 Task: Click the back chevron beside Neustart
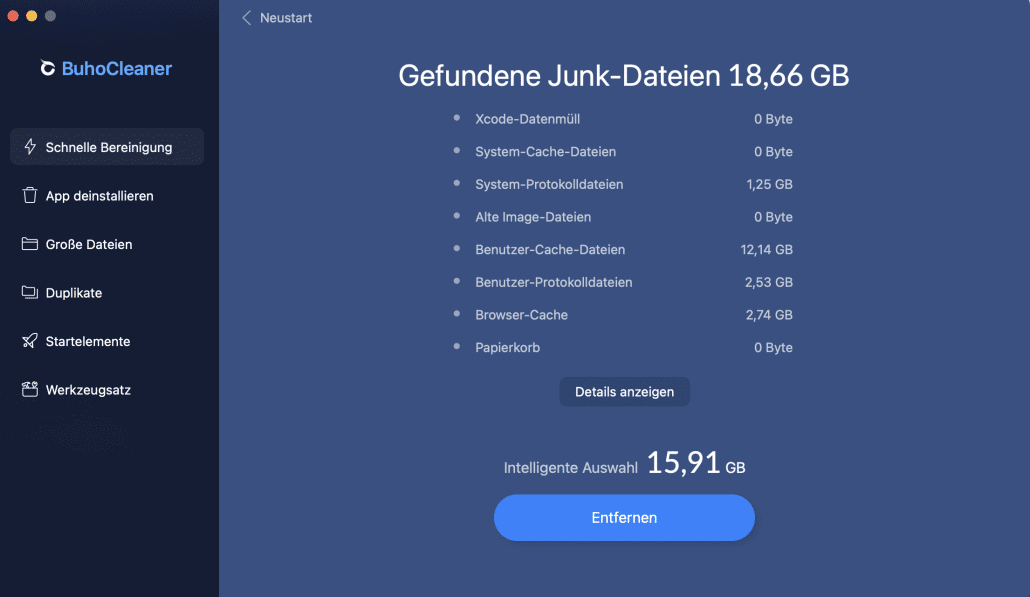pos(247,18)
